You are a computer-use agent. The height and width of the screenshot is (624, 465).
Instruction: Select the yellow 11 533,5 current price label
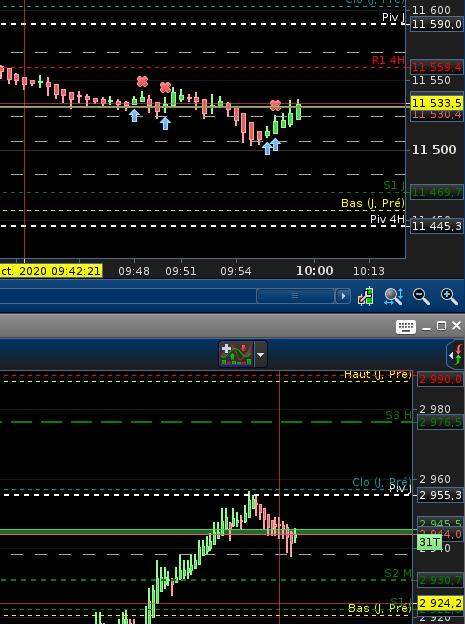click(x=436, y=103)
